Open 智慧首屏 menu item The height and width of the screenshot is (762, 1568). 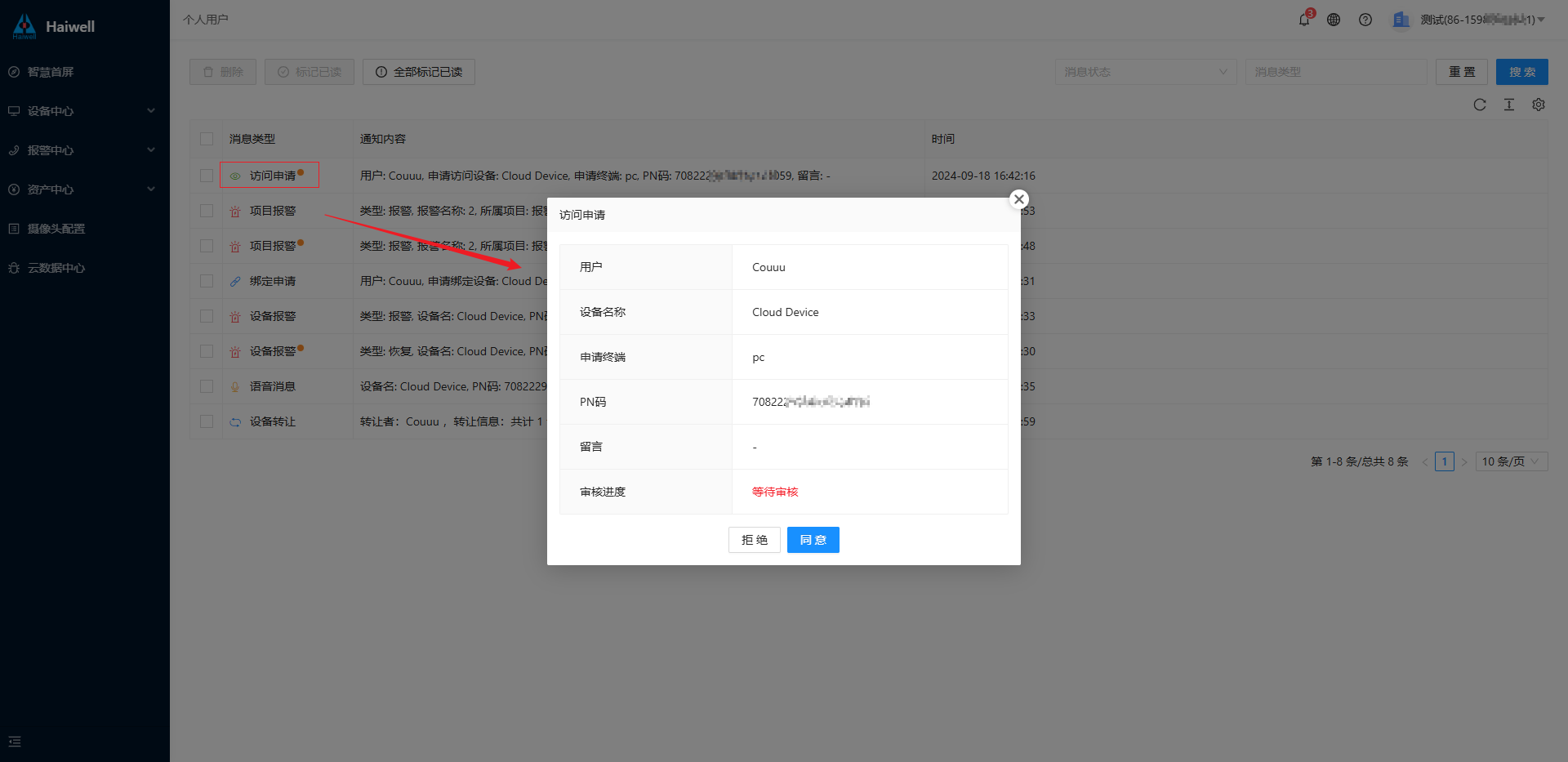(85, 72)
